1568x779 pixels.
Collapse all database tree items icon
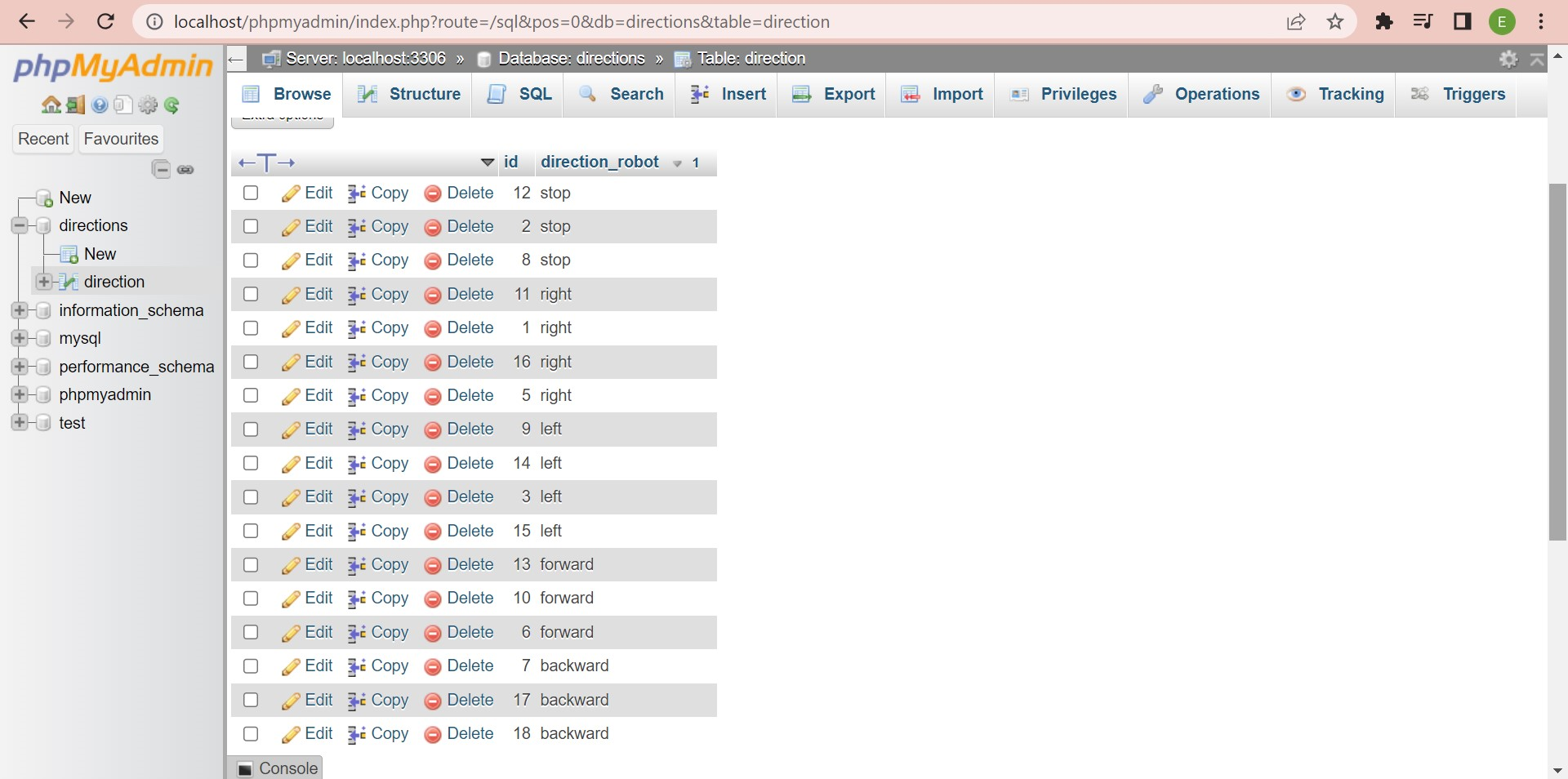[x=161, y=170]
